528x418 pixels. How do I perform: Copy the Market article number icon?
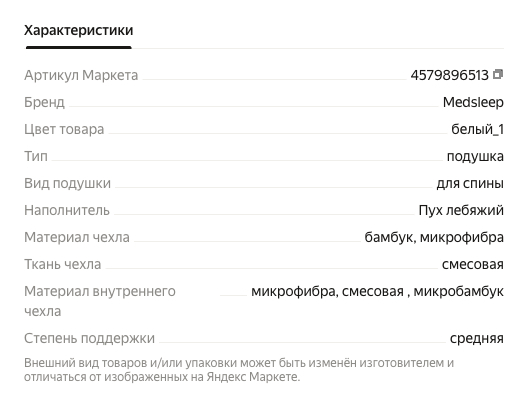(498, 74)
